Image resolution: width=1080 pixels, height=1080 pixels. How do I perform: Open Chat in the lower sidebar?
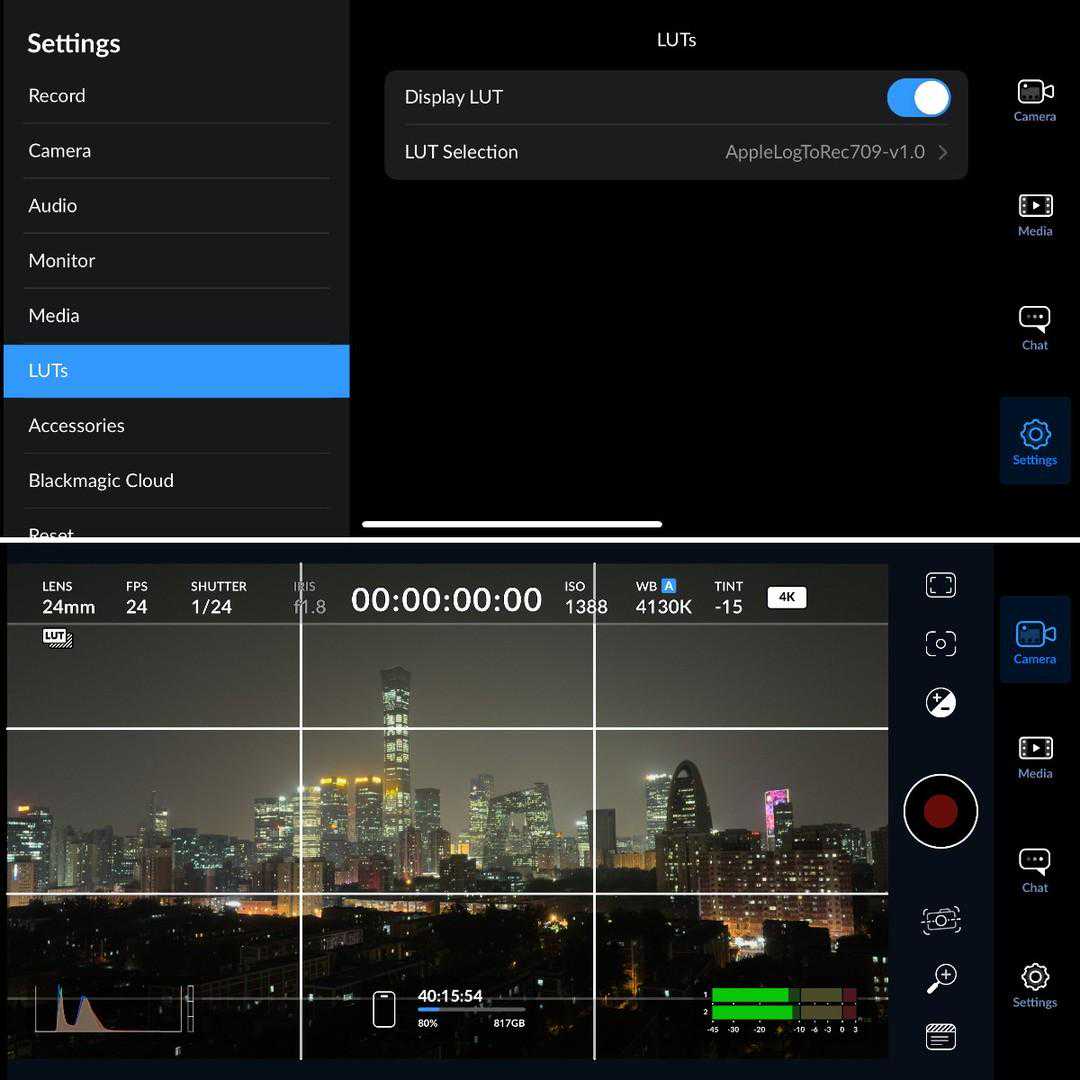[x=1034, y=870]
